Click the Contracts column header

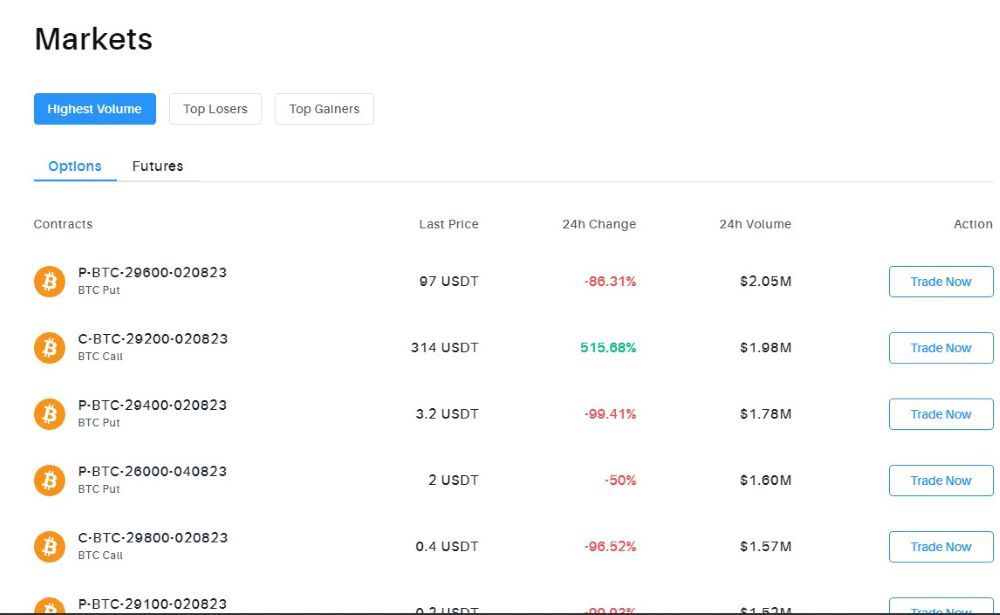point(63,224)
